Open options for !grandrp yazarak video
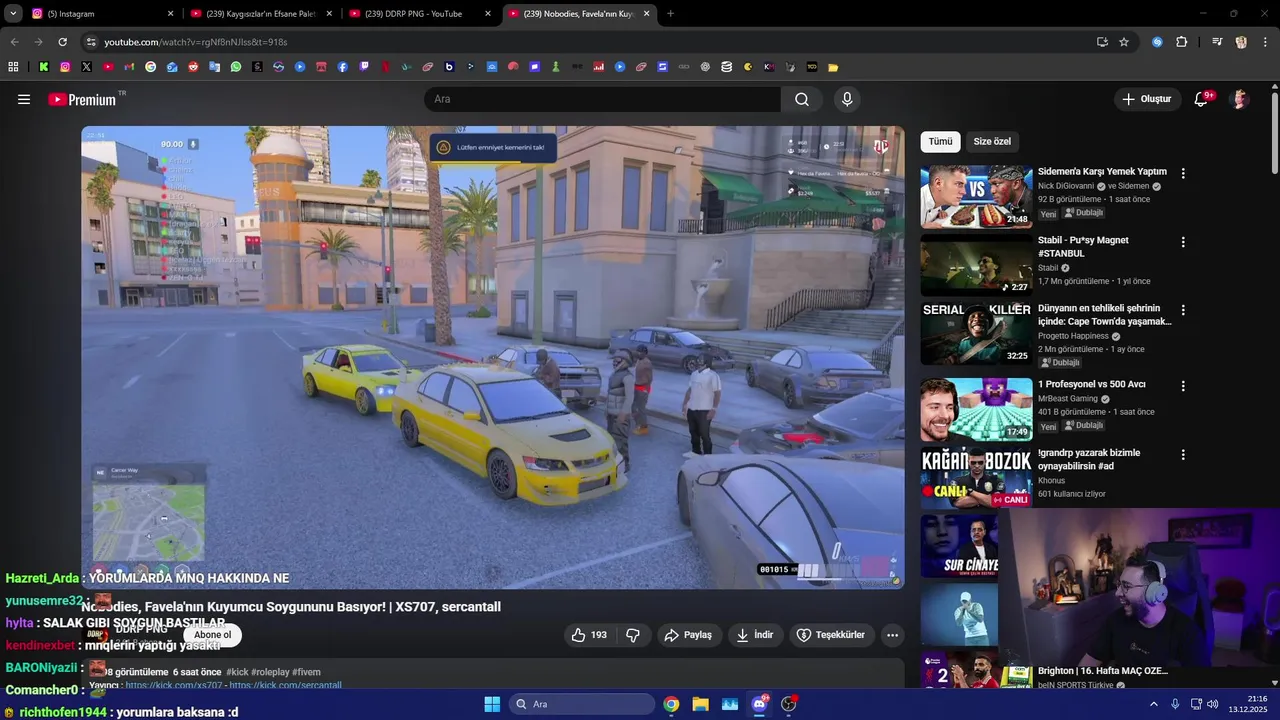This screenshot has height=720, width=1280. [x=1183, y=454]
